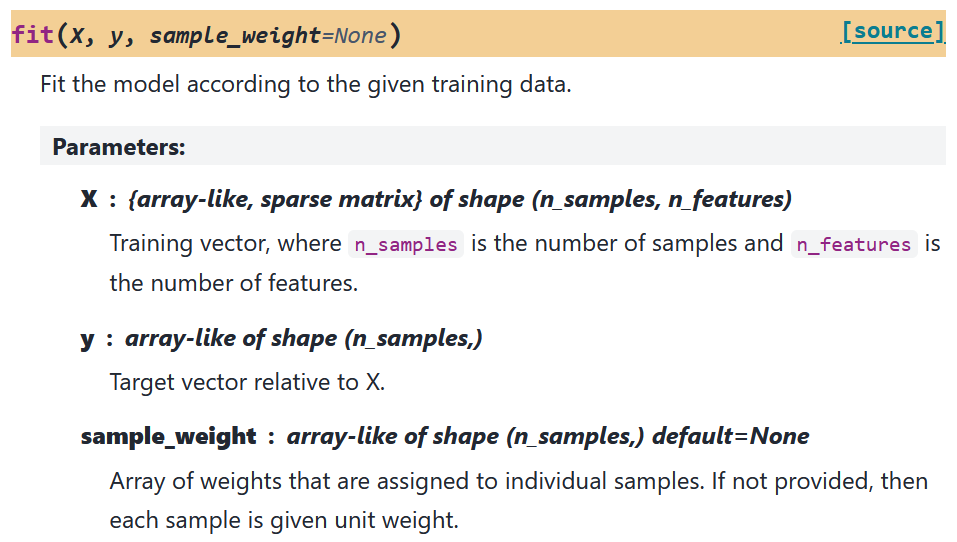Click the bold y parameter name
The image size is (957, 542).
click(x=88, y=339)
